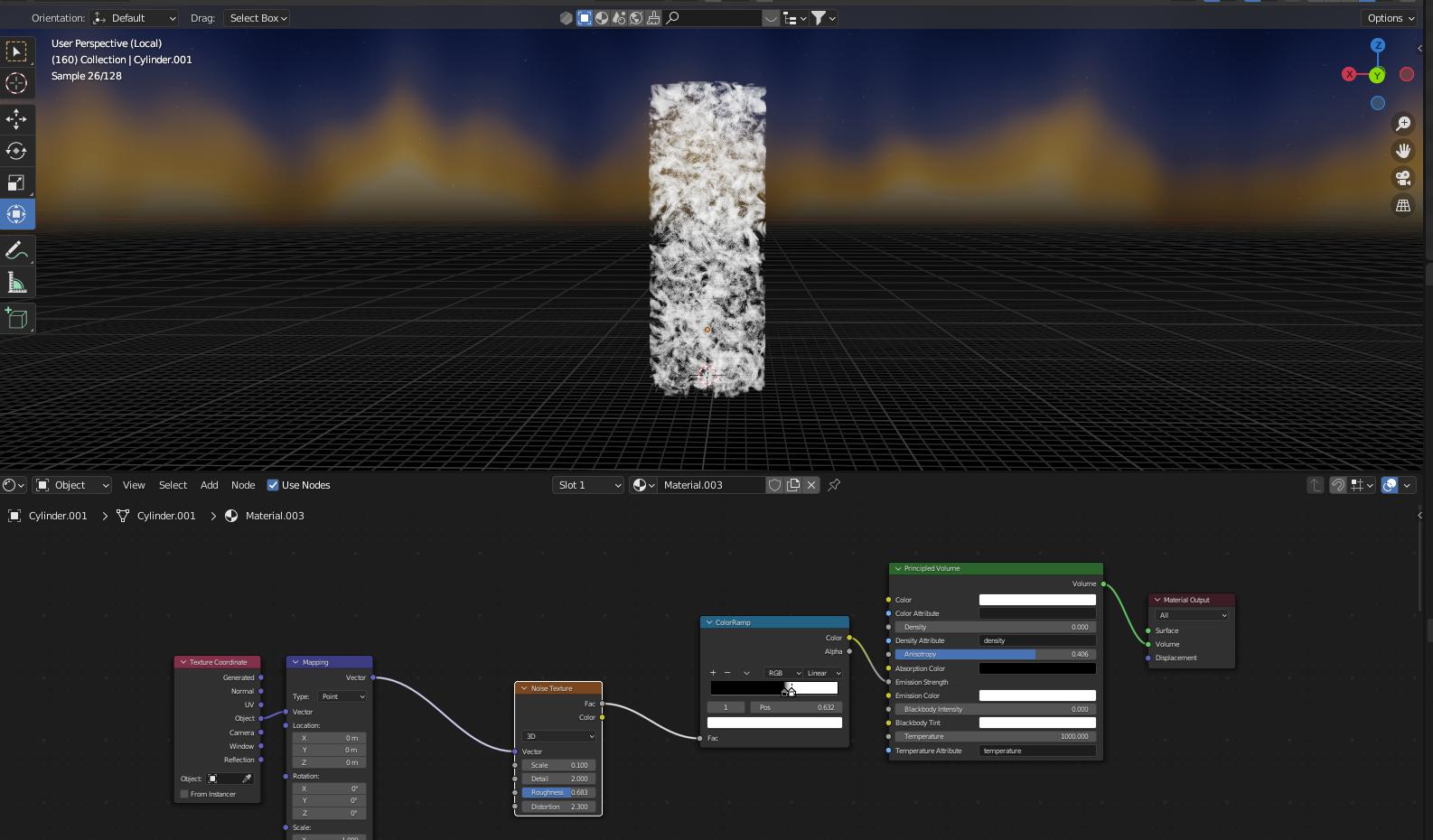Click the pan hand icon
Viewport: 1433px width, 840px height.
1403,151
